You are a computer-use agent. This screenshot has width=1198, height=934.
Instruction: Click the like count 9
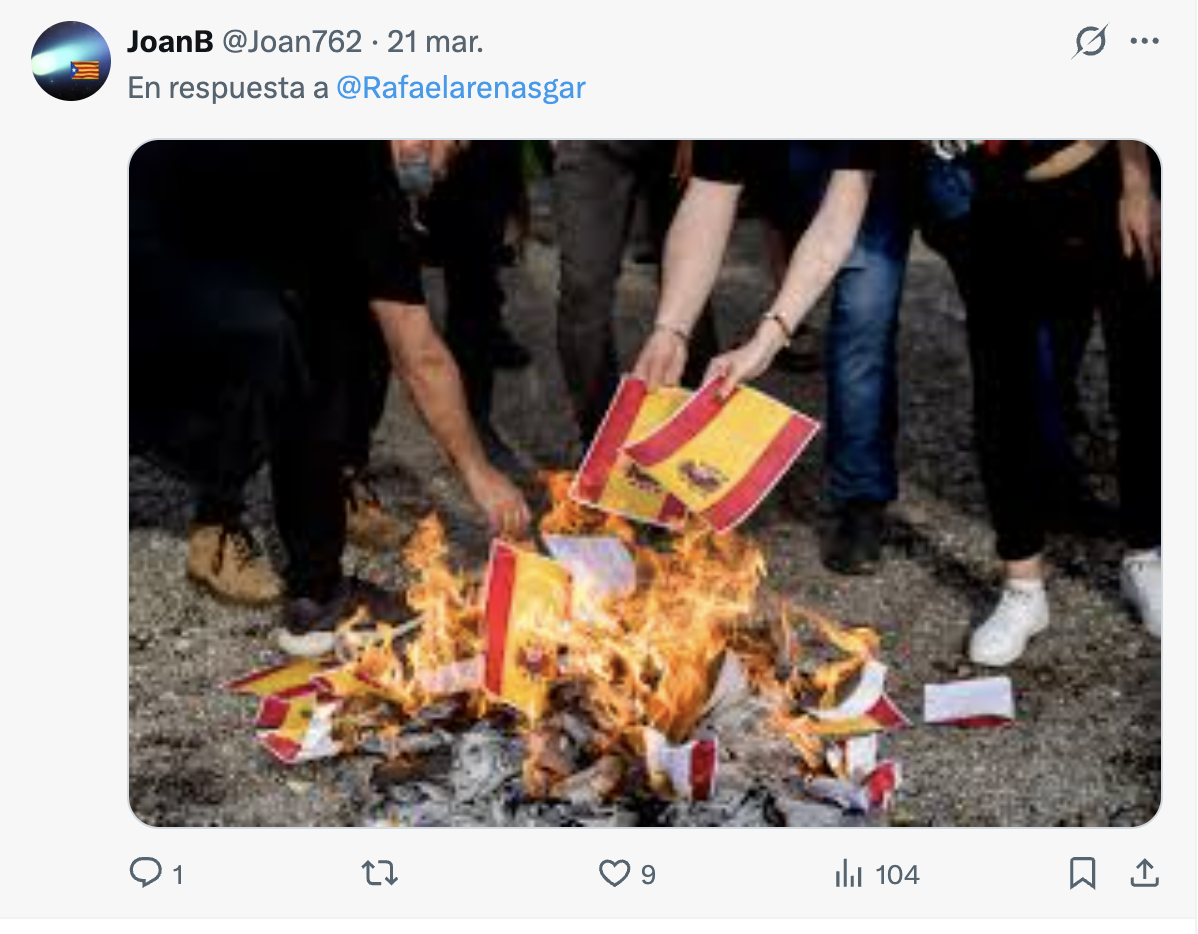[x=648, y=874]
